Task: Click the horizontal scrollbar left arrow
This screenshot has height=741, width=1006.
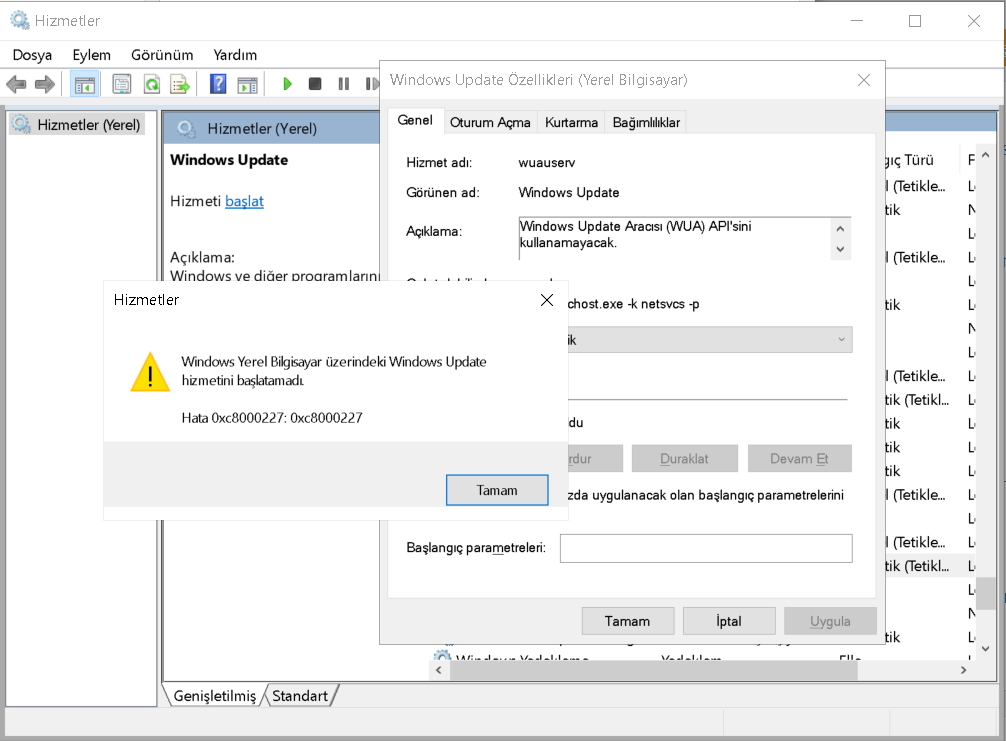Action: [439, 670]
